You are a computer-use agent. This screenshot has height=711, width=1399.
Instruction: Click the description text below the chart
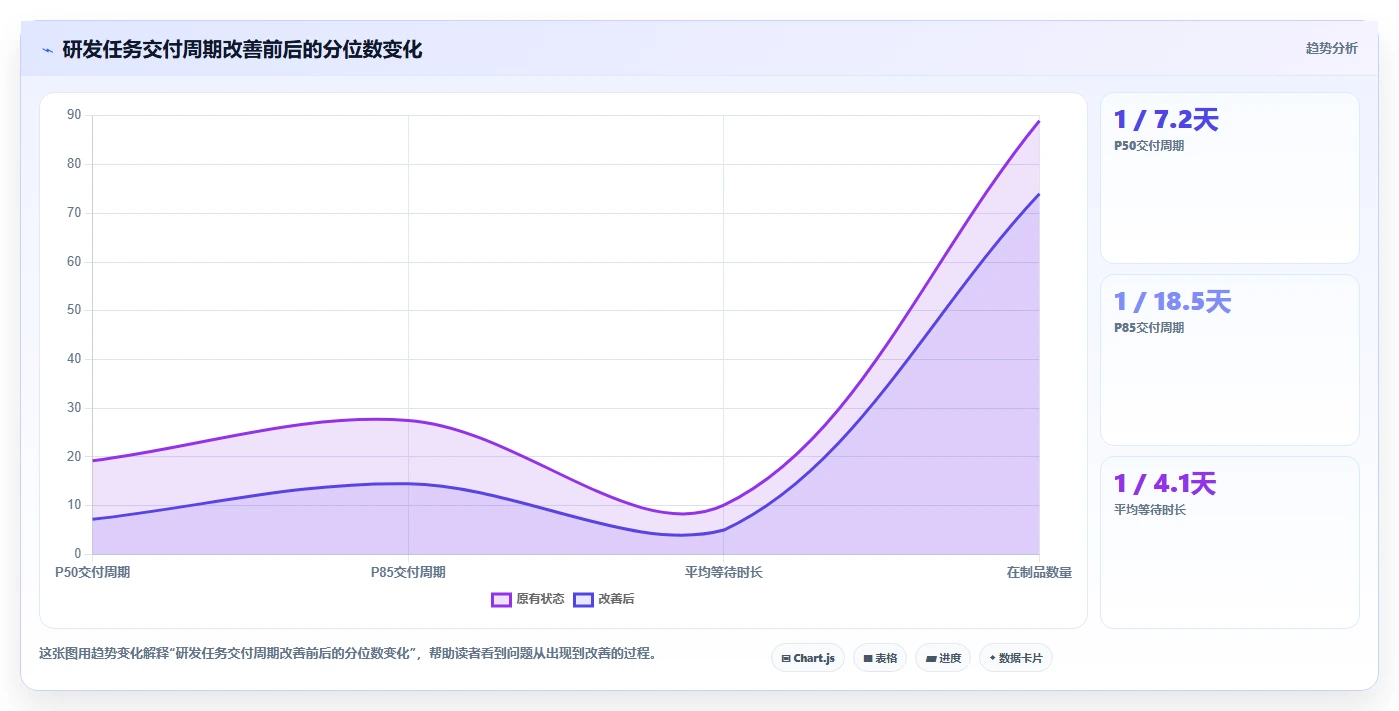coord(347,653)
